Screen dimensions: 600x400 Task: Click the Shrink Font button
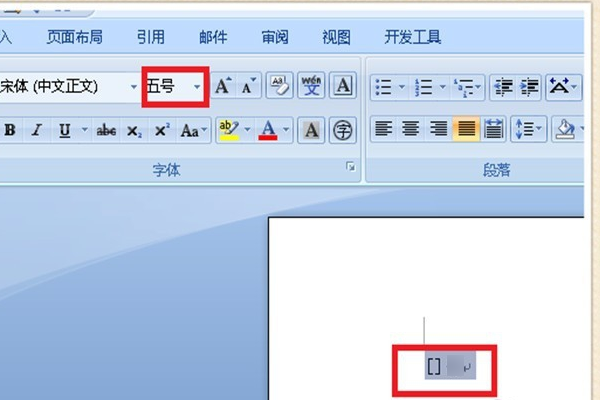[x=249, y=86]
